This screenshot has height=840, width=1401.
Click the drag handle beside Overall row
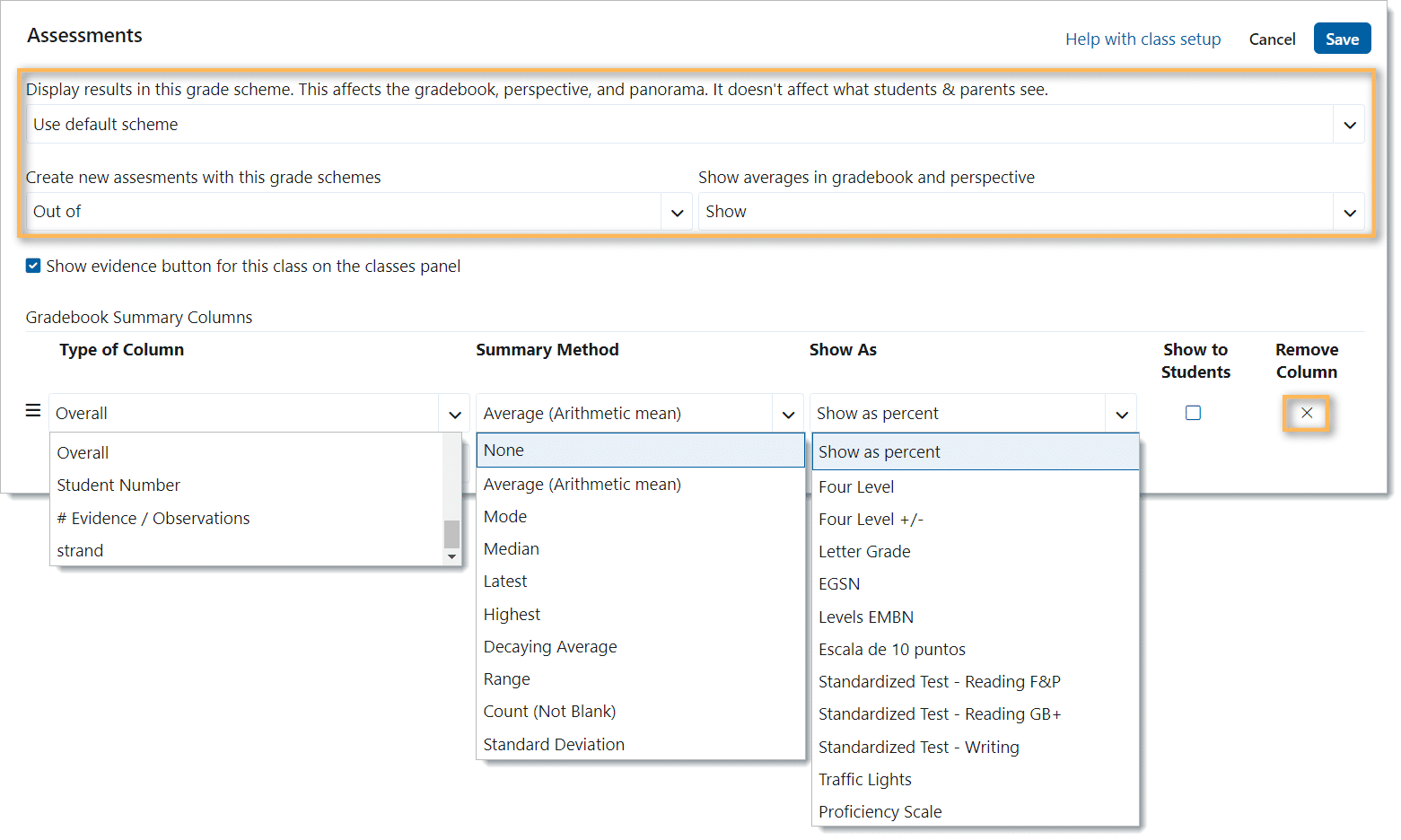[x=33, y=411]
